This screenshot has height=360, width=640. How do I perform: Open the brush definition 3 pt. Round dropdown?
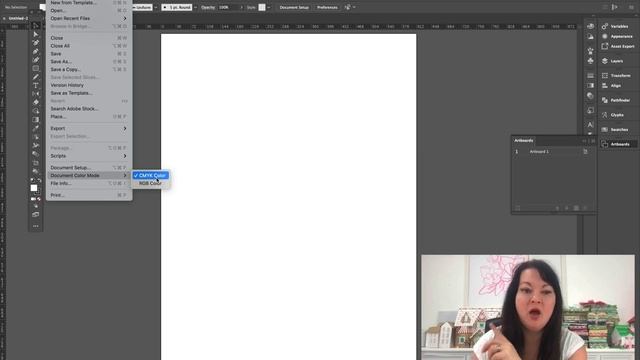(x=196, y=7)
